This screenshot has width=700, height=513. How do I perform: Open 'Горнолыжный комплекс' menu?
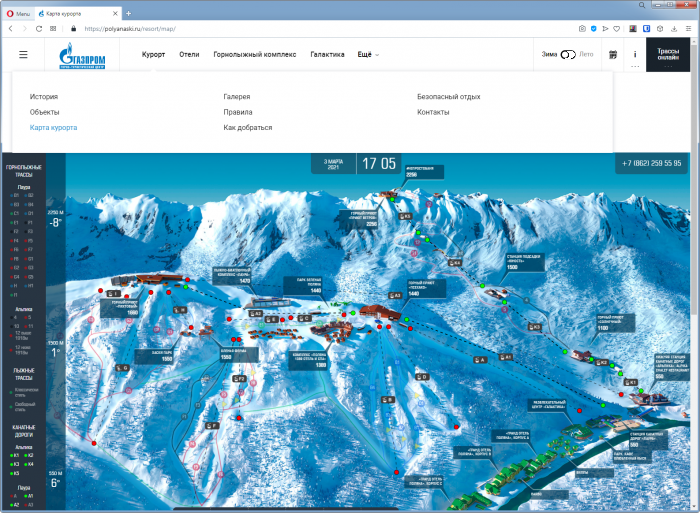pyautogui.click(x=254, y=54)
